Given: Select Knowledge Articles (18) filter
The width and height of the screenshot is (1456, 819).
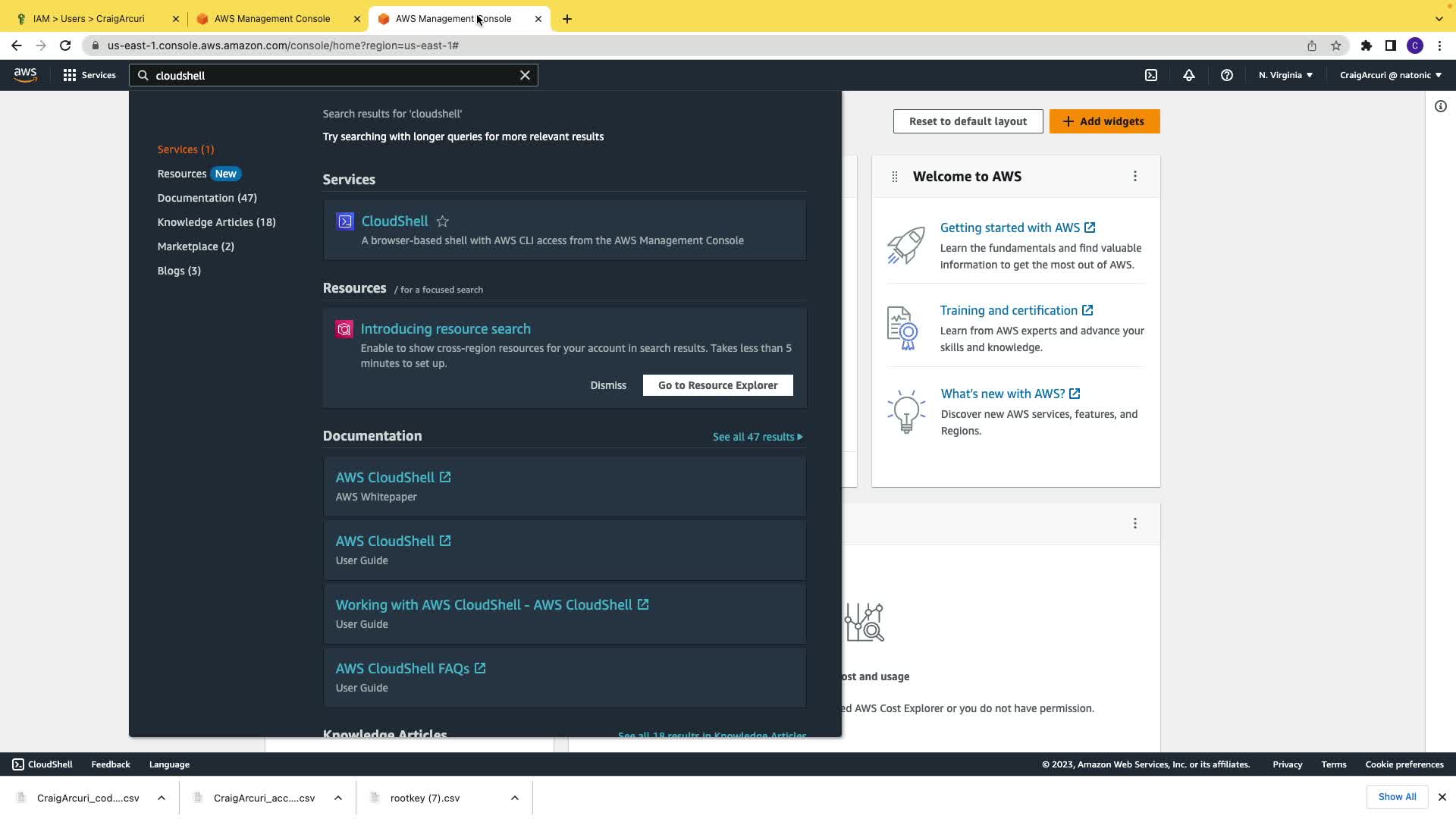Looking at the screenshot, I should (x=216, y=222).
